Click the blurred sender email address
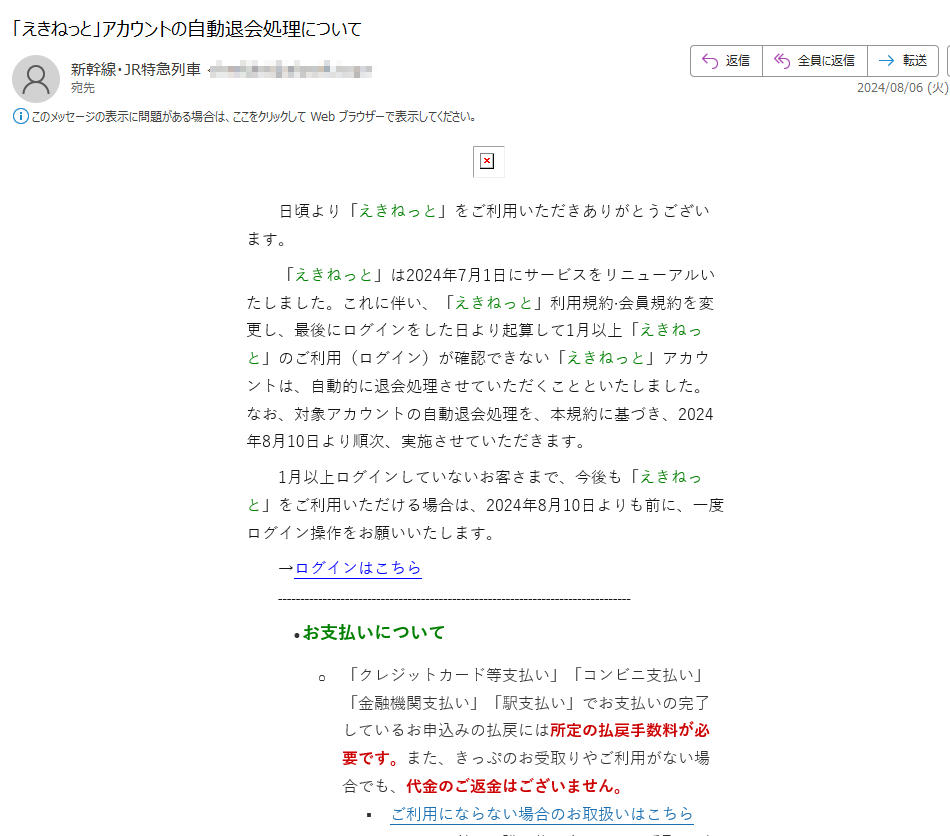This screenshot has width=950, height=836. point(290,70)
